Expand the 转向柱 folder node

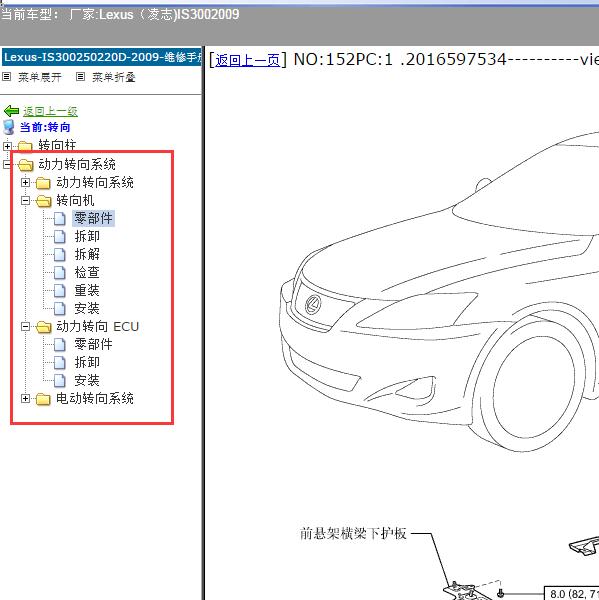(7, 146)
